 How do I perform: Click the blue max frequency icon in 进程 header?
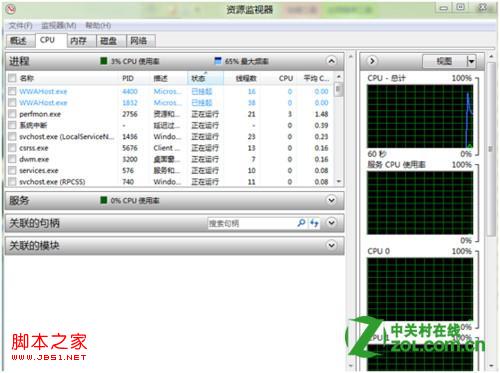[218, 61]
